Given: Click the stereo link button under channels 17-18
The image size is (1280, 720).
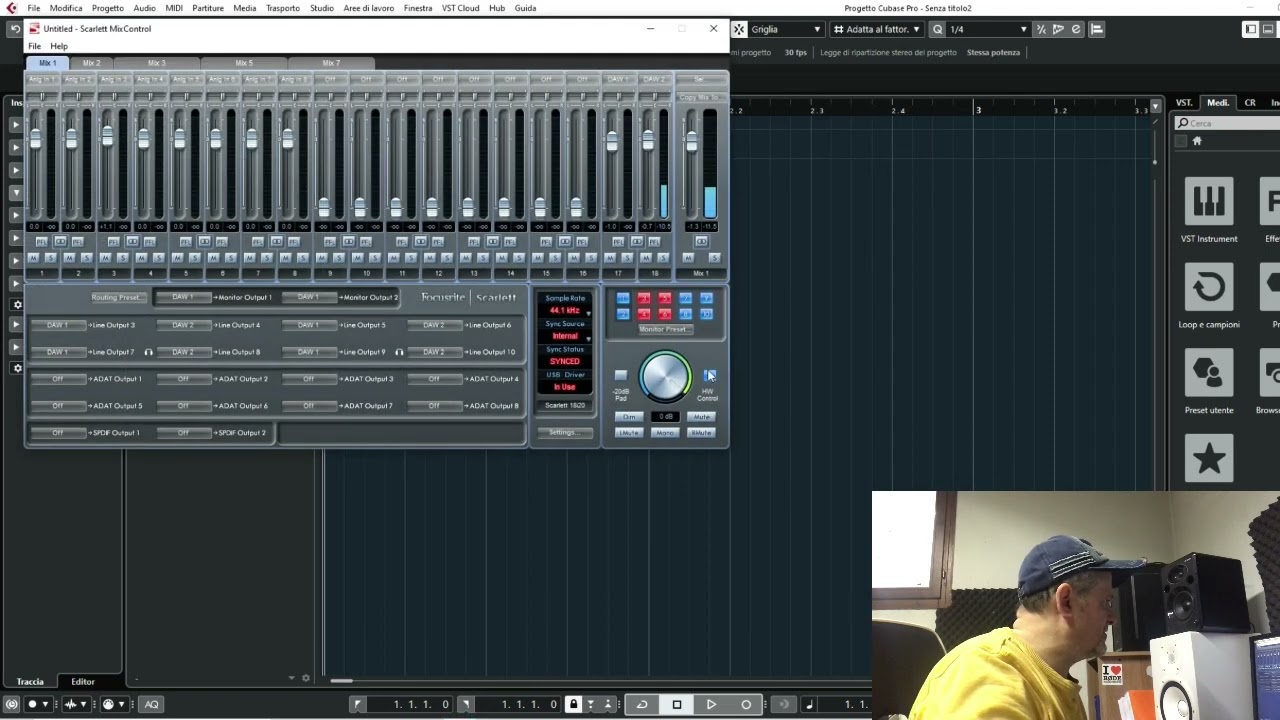Looking at the screenshot, I should click(636, 242).
